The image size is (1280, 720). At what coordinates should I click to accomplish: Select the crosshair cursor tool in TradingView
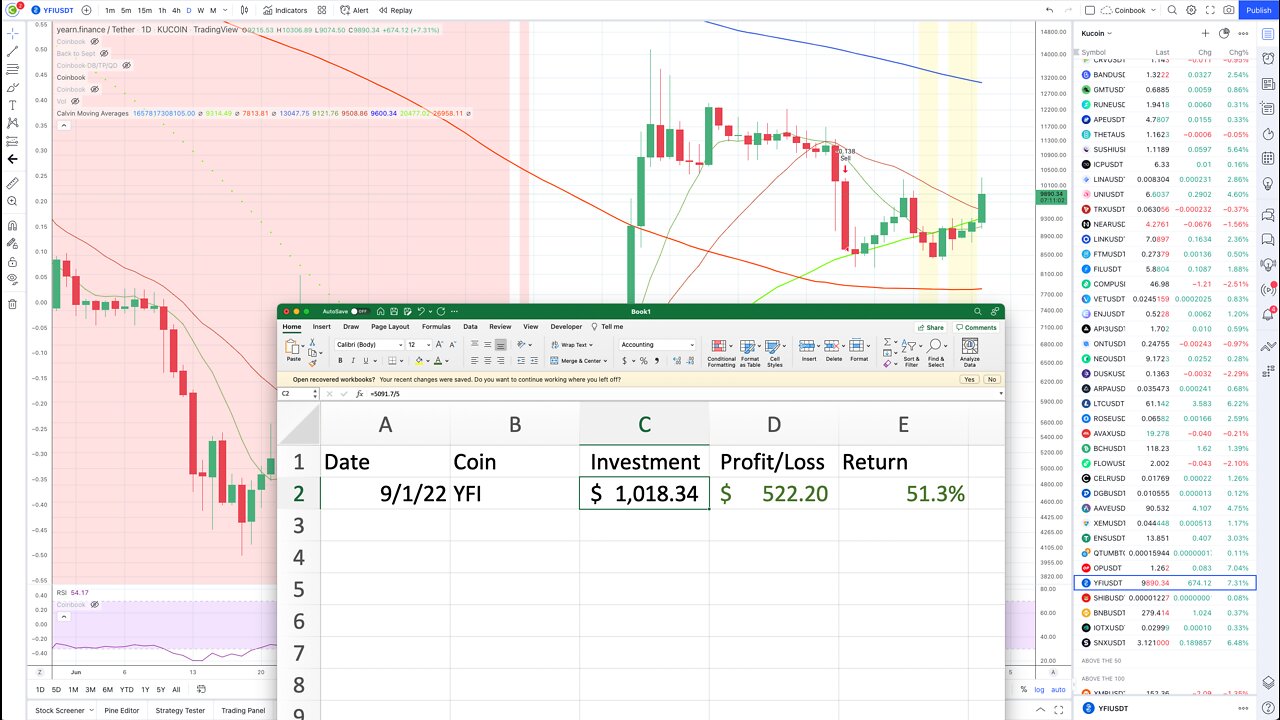pyautogui.click(x=12, y=31)
